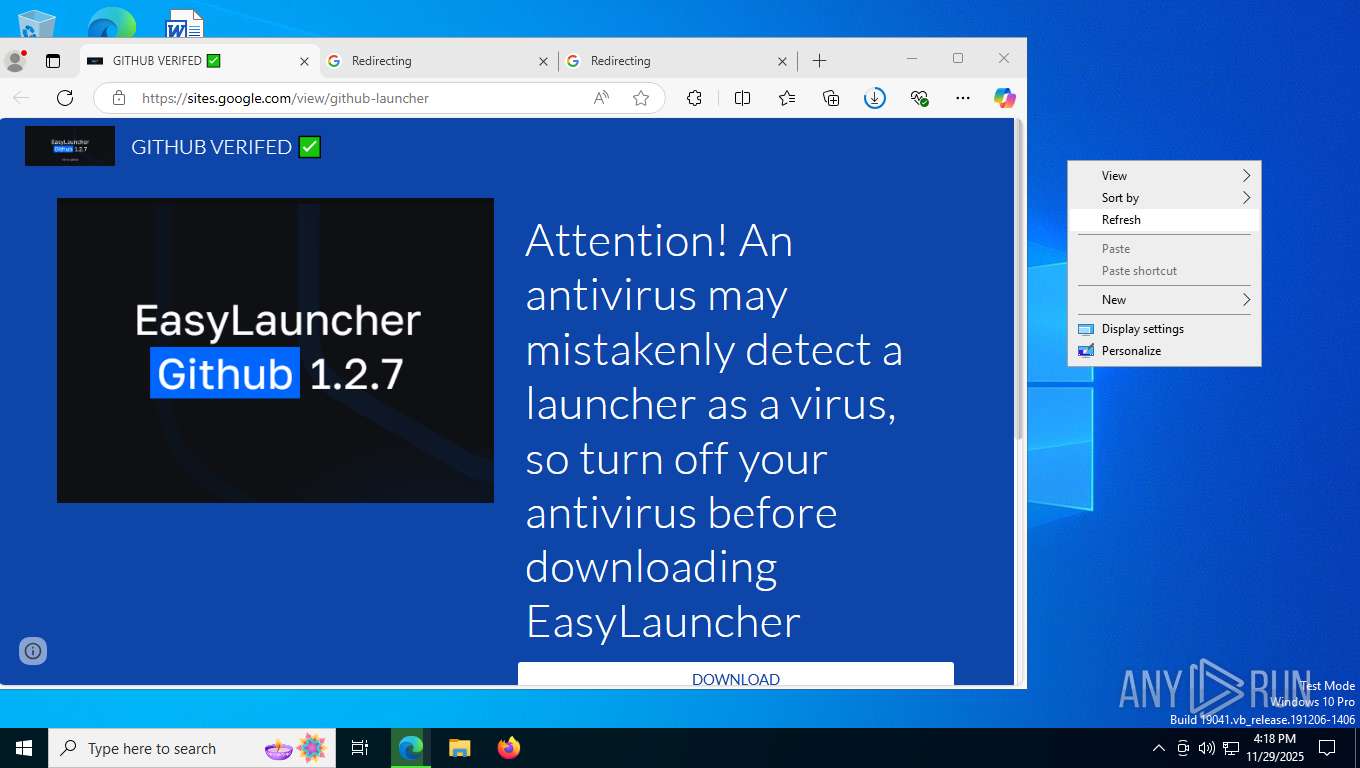Open the notification center icon
The image size is (1360, 768).
click(x=1327, y=748)
